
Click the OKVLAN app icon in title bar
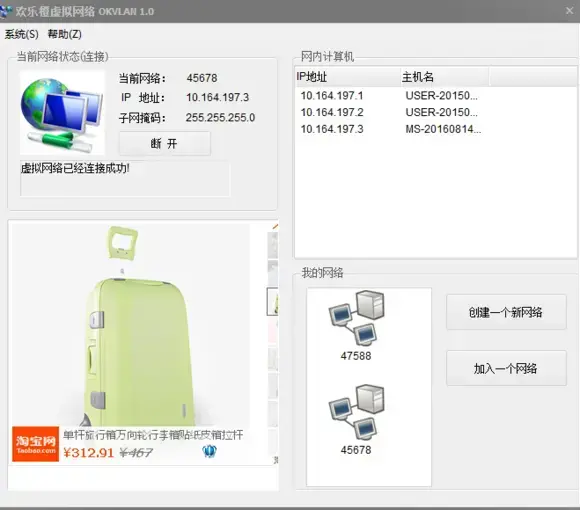[x=6, y=11]
